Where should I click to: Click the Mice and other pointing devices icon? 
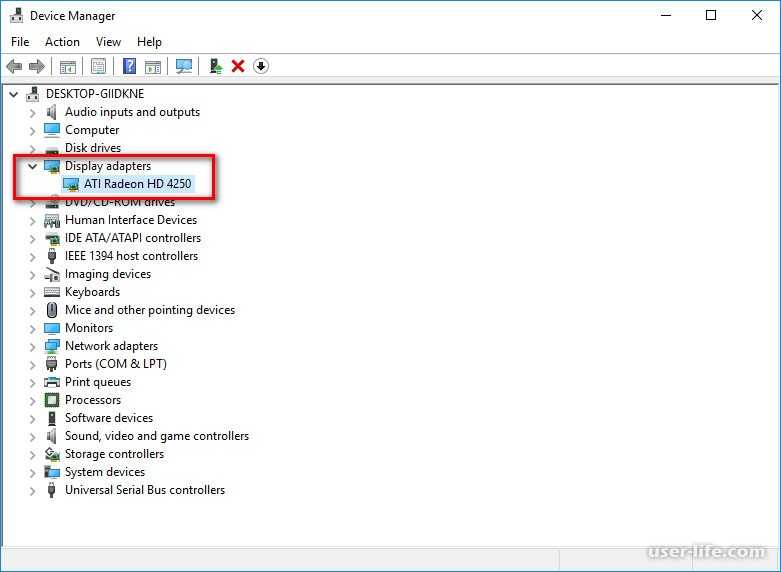tap(52, 310)
